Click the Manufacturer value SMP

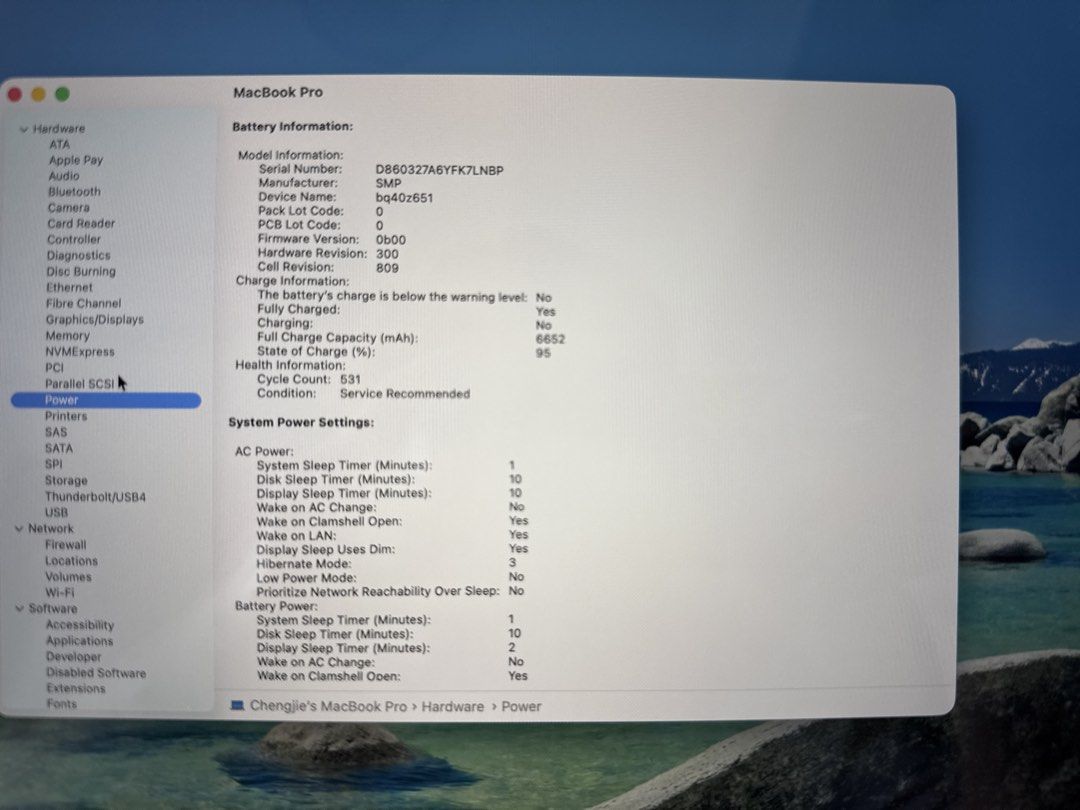(x=388, y=183)
